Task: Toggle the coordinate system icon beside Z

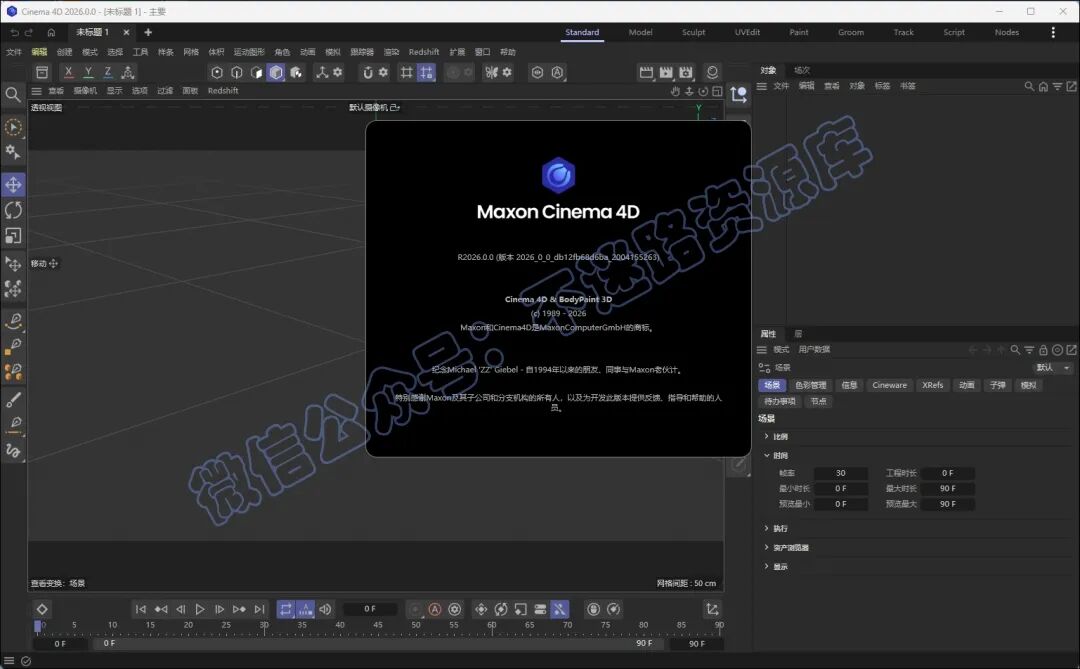Action: point(127,72)
